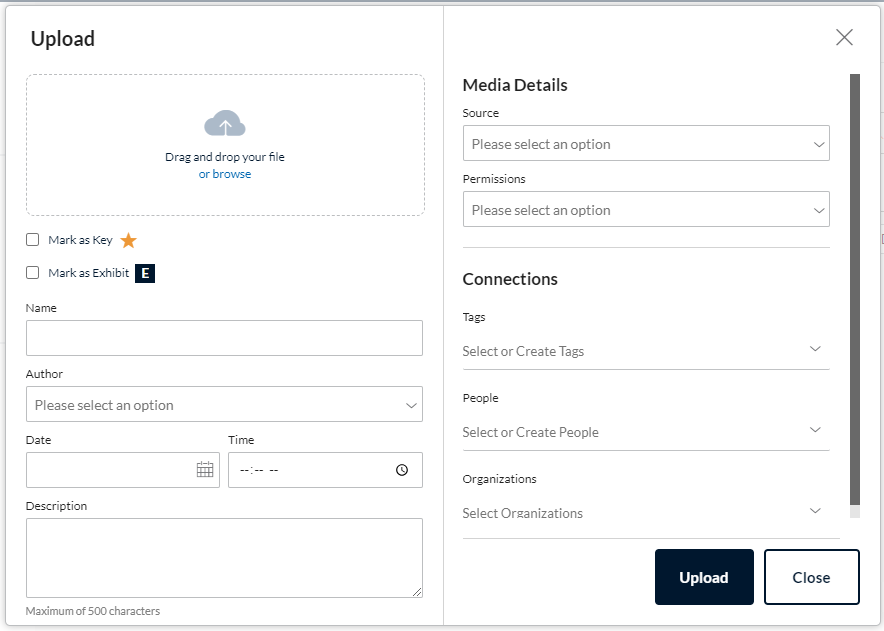The width and height of the screenshot is (884, 631).
Task: Close the Upload dialog with X
Action: [x=844, y=37]
